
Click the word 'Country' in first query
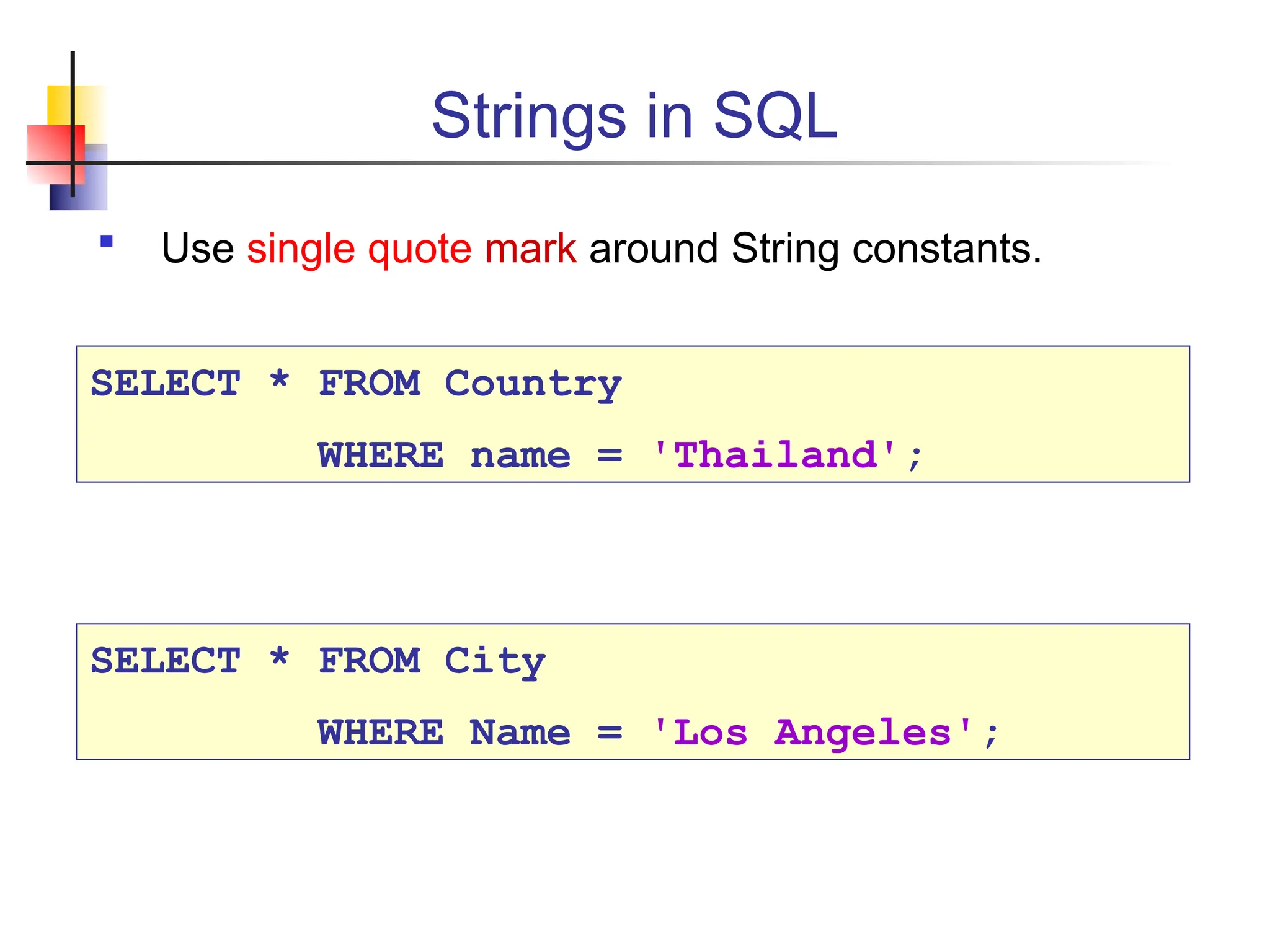[533, 384]
